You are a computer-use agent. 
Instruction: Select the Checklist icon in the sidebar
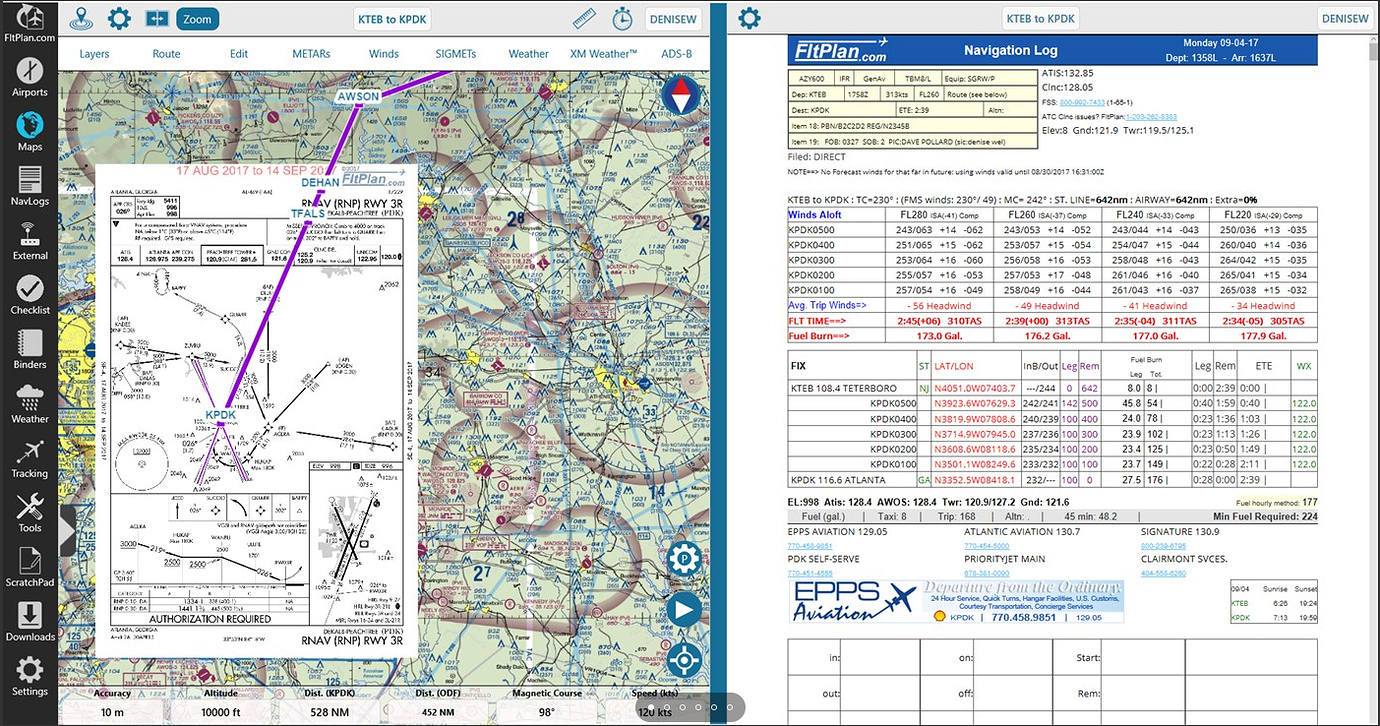[x=29, y=295]
